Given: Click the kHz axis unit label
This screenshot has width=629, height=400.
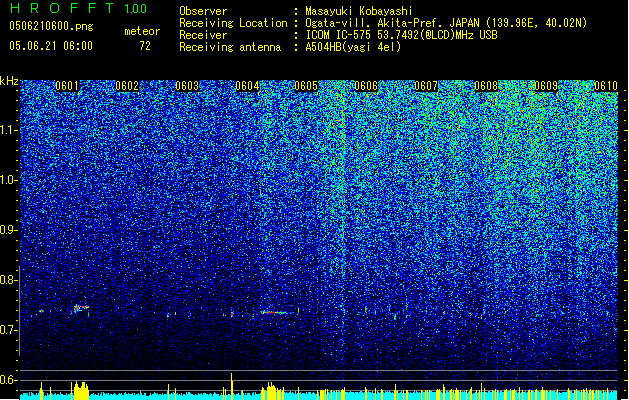Looking at the screenshot, I should click(x=9, y=81).
